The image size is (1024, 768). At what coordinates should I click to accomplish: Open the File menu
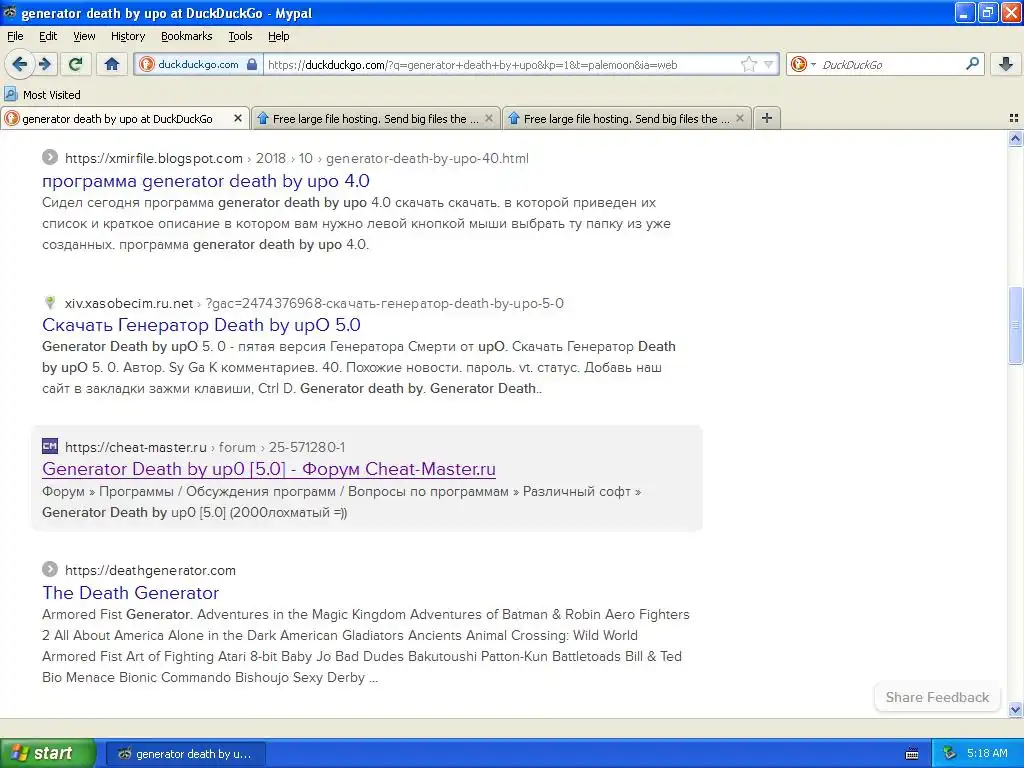(15, 36)
